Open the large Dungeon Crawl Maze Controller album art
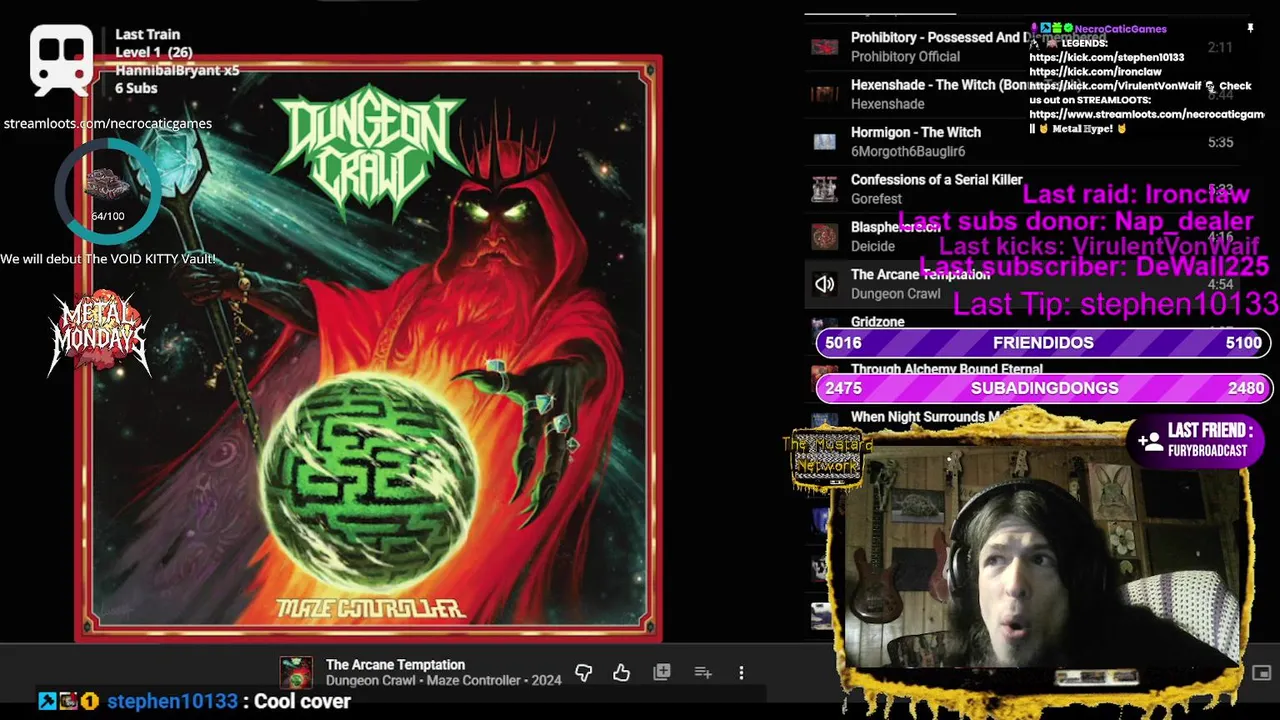This screenshot has width=1280, height=720. pos(368,349)
